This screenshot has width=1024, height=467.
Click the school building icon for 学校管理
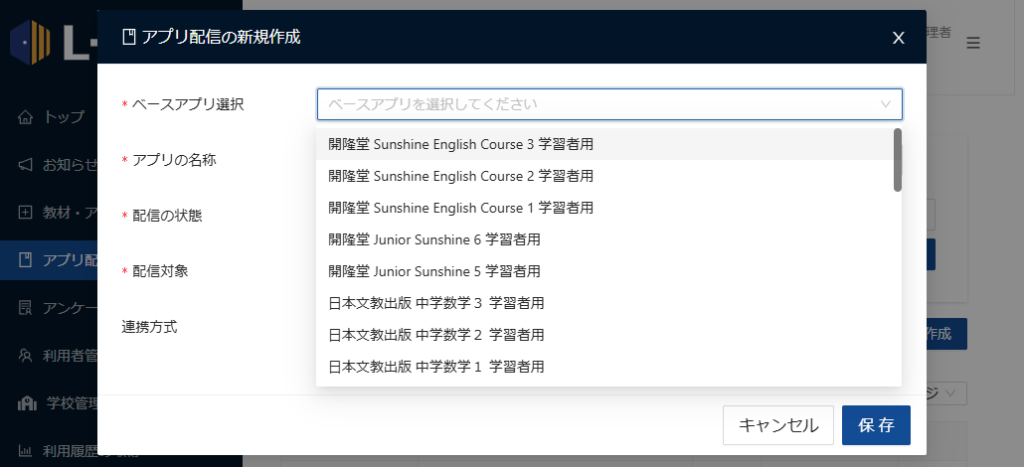(26, 403)
